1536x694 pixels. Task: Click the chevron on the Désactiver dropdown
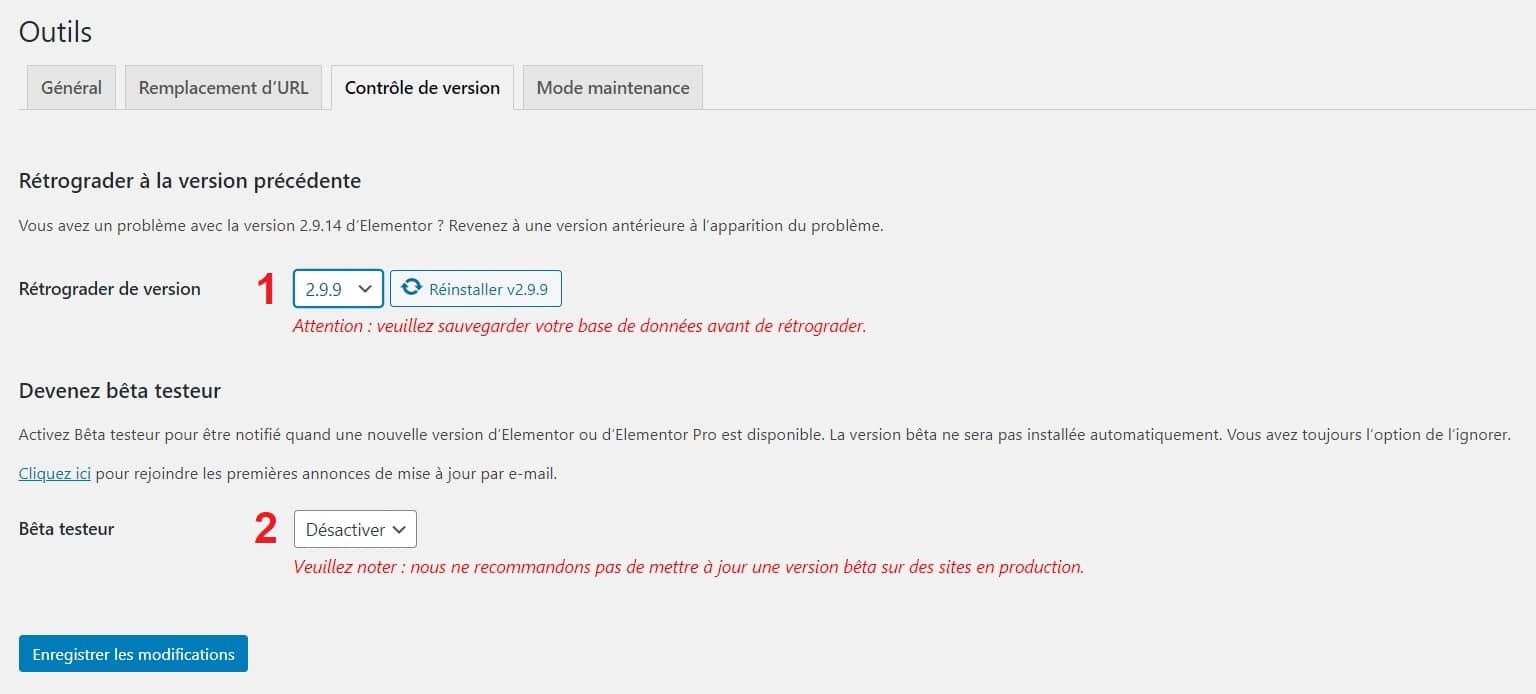pyautogui.click(x=400, y=530)
